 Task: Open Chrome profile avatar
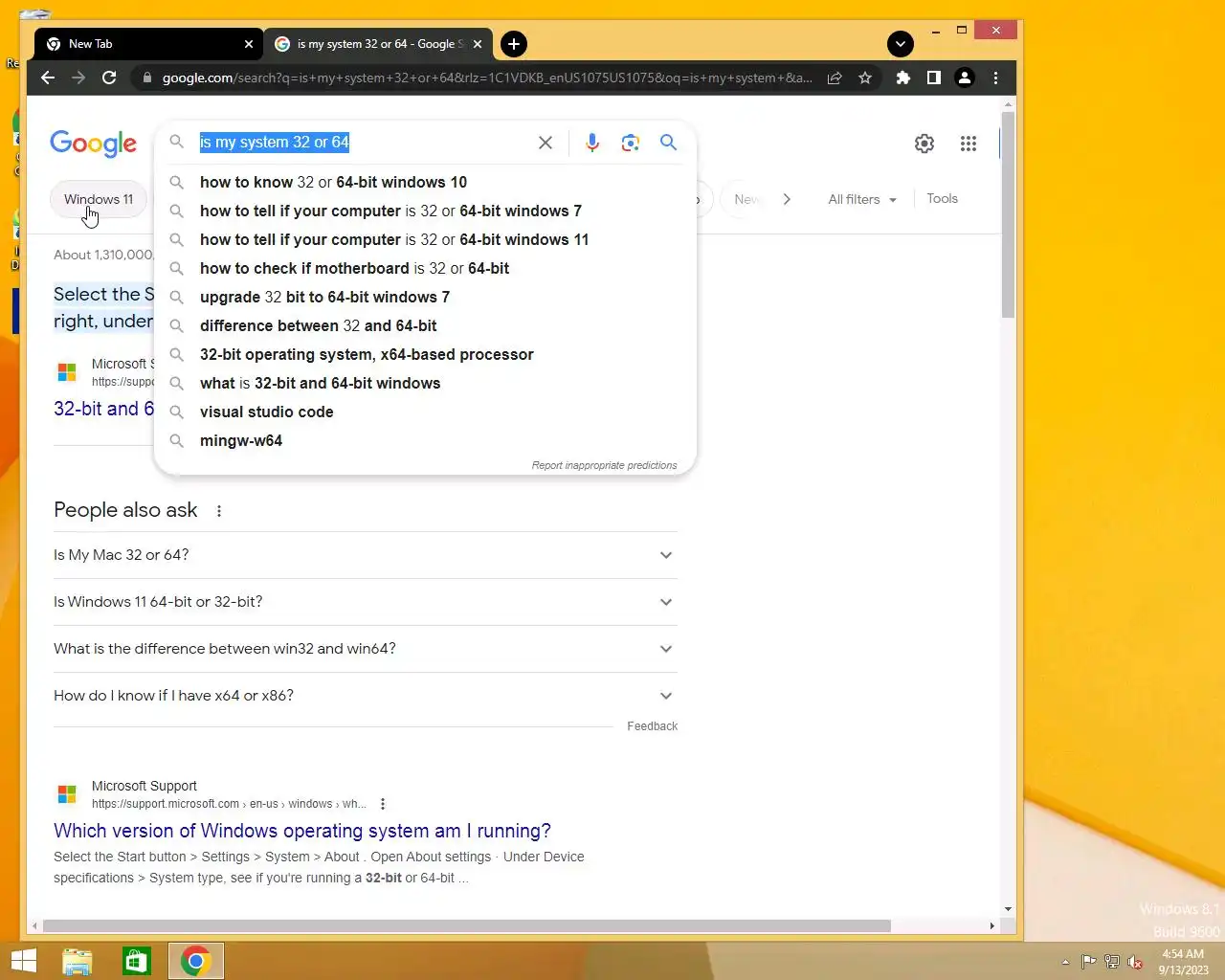[965, 78]
